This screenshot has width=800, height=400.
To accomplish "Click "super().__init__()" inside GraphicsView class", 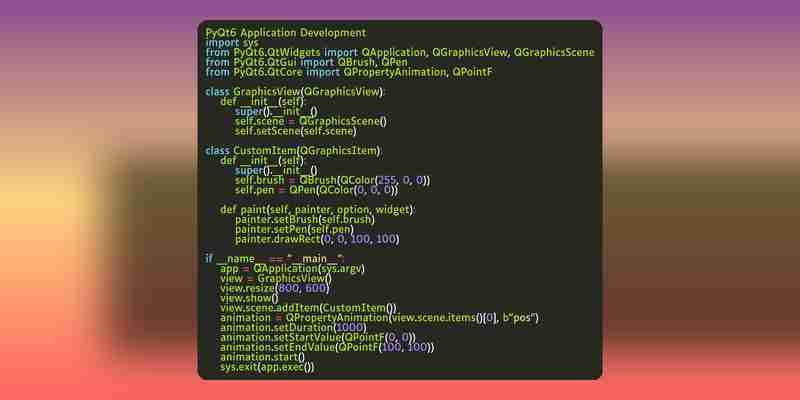I will point(276,112).
